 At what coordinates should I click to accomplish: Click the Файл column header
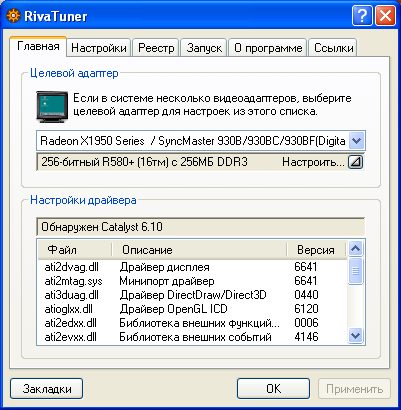pos(75,250)
